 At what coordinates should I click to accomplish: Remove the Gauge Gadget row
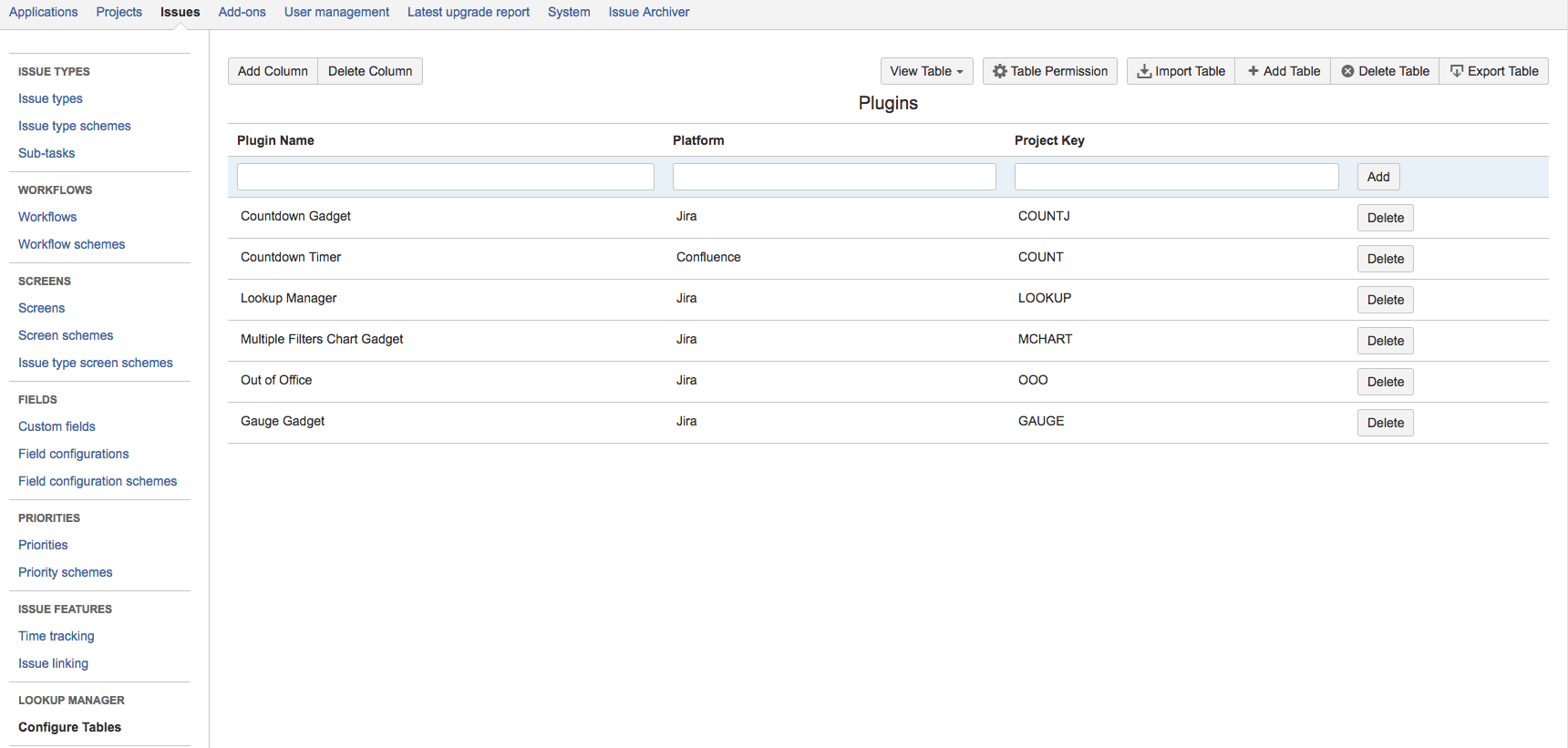(1385, 423)
